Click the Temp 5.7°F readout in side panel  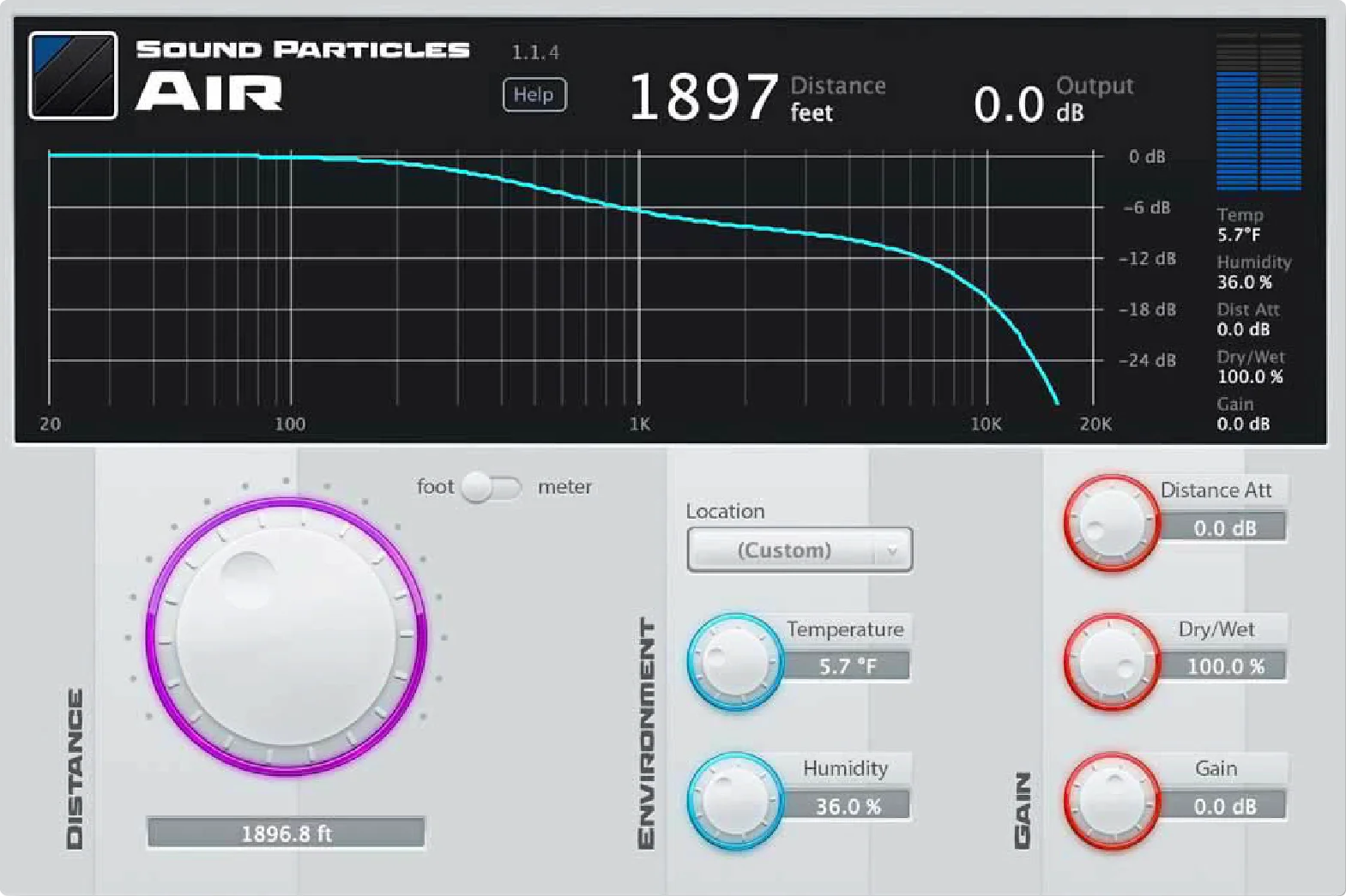click(x=1240, y=225)
